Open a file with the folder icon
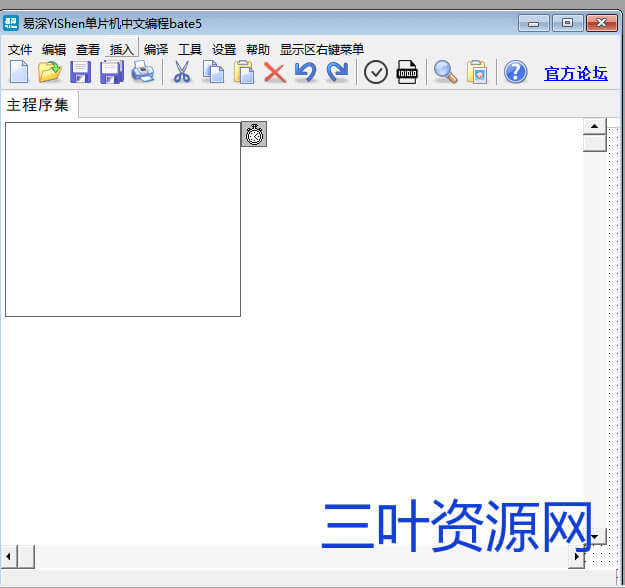This screenshot has width=625, height=588. click(x=49, y=72)
